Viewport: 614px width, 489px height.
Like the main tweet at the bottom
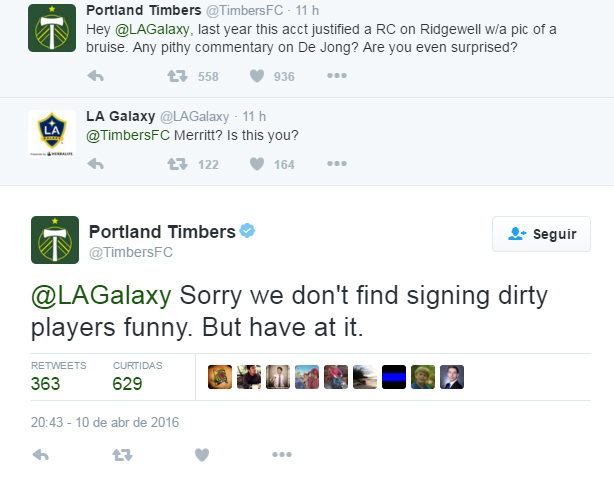(201, 455)
